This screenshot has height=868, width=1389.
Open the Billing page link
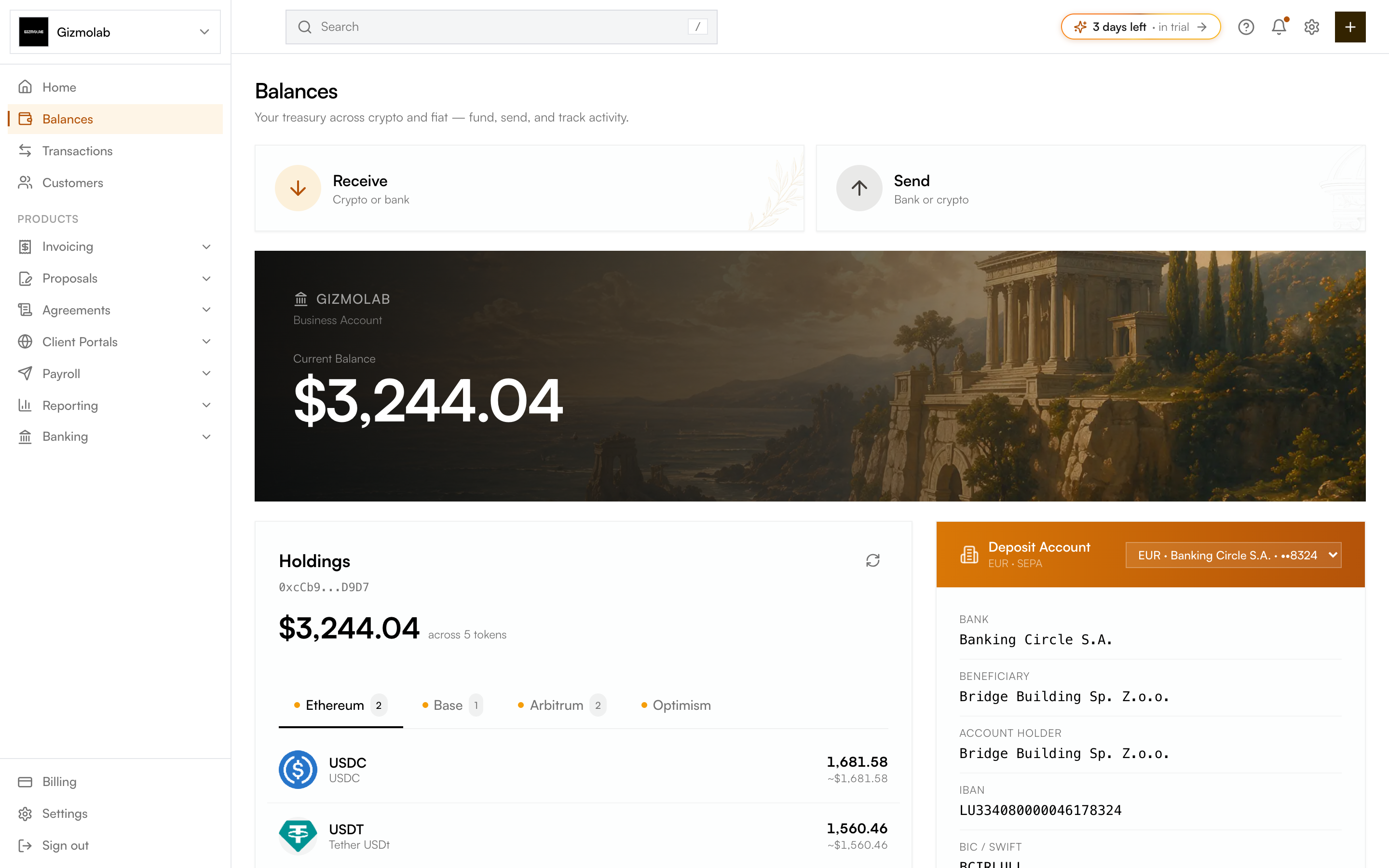[115, 782]
